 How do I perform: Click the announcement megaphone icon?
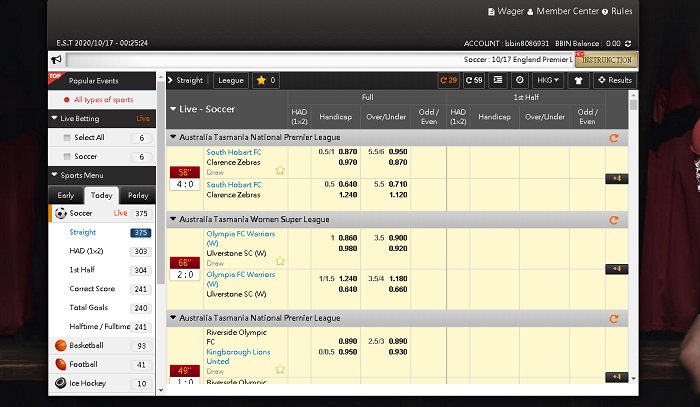[57, 60]
